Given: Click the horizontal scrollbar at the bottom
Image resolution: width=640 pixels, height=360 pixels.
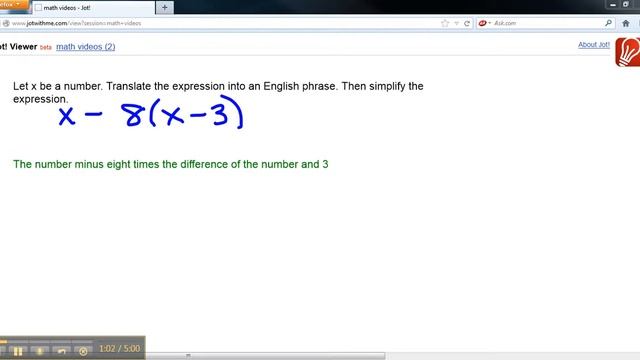Looking at the screenshot, I should pos(265,356).
